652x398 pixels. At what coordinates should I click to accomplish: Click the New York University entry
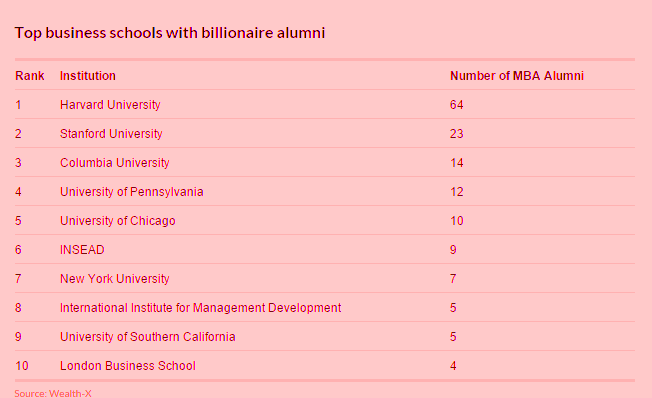click(x=114, y=279)
